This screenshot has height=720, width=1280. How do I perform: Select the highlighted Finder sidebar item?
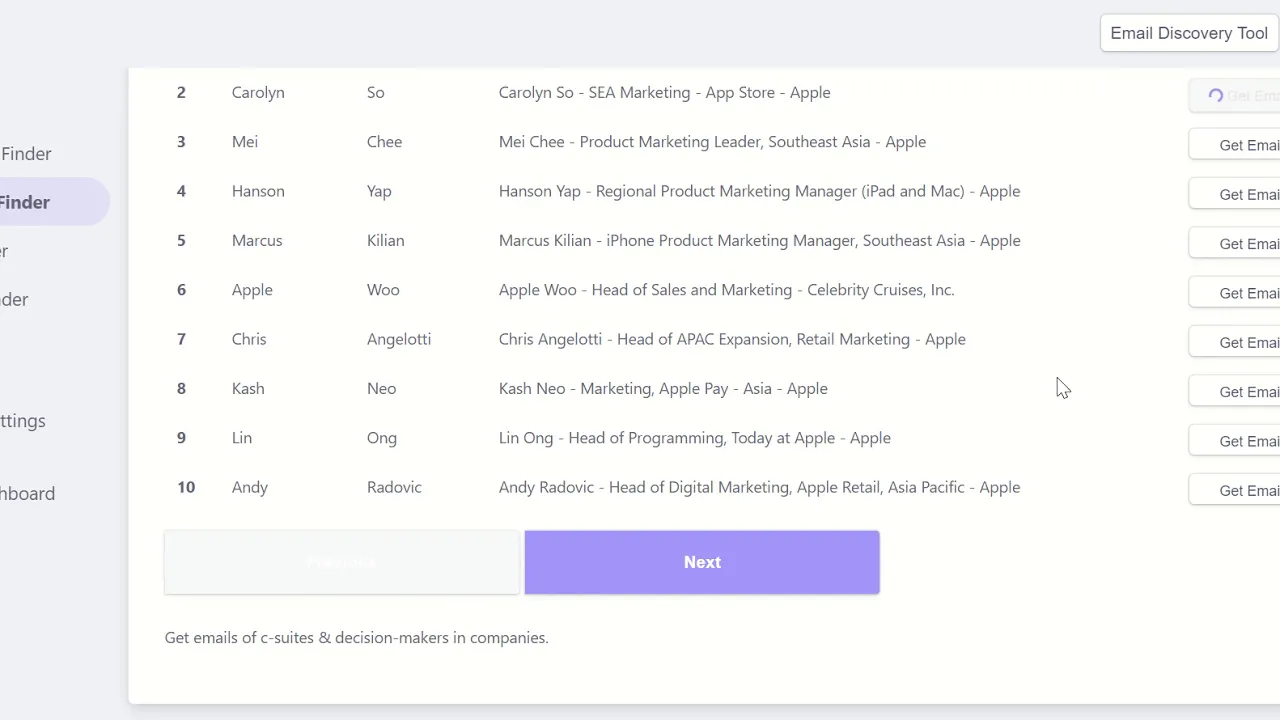point(26,202)
